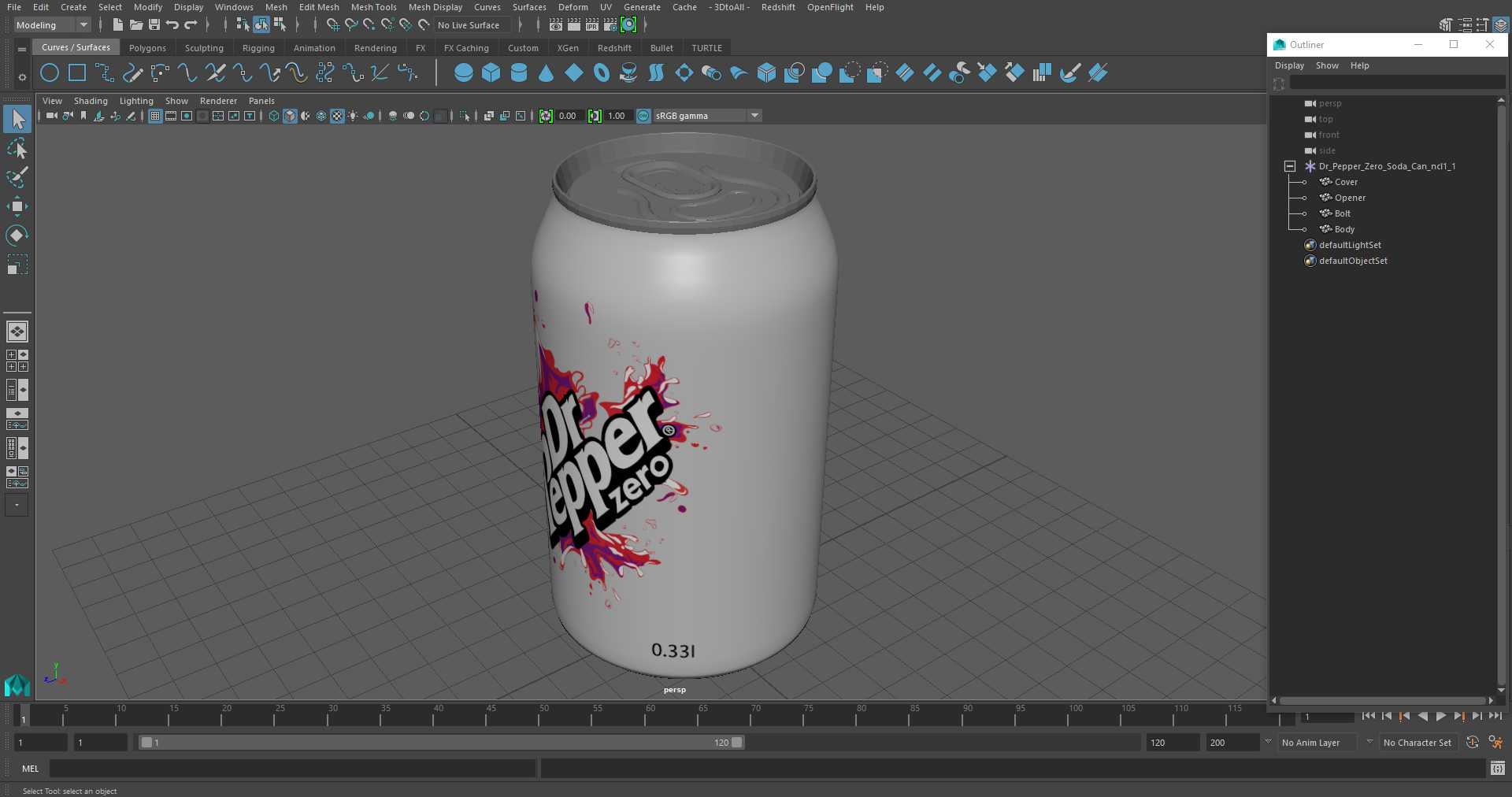Click the IPR render icon
The height and width of the screenshot is (797, 1512).
[x=592, y=25]
